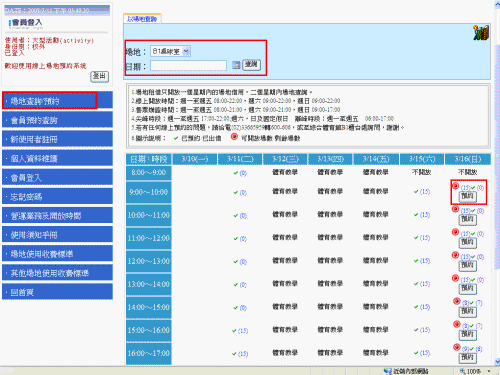Click red available icon in 3/16 13:00~14:00 row
This screenshot has width=500, height=375.
[455, 278]
